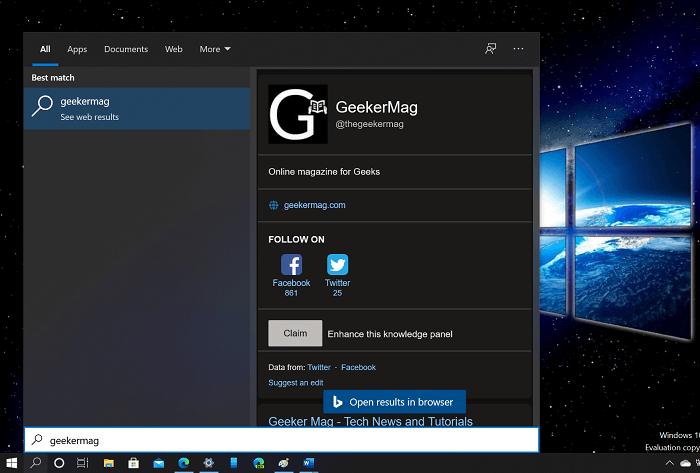Click Suggest an edit link
700x473 pixels.
coord(296,383)
